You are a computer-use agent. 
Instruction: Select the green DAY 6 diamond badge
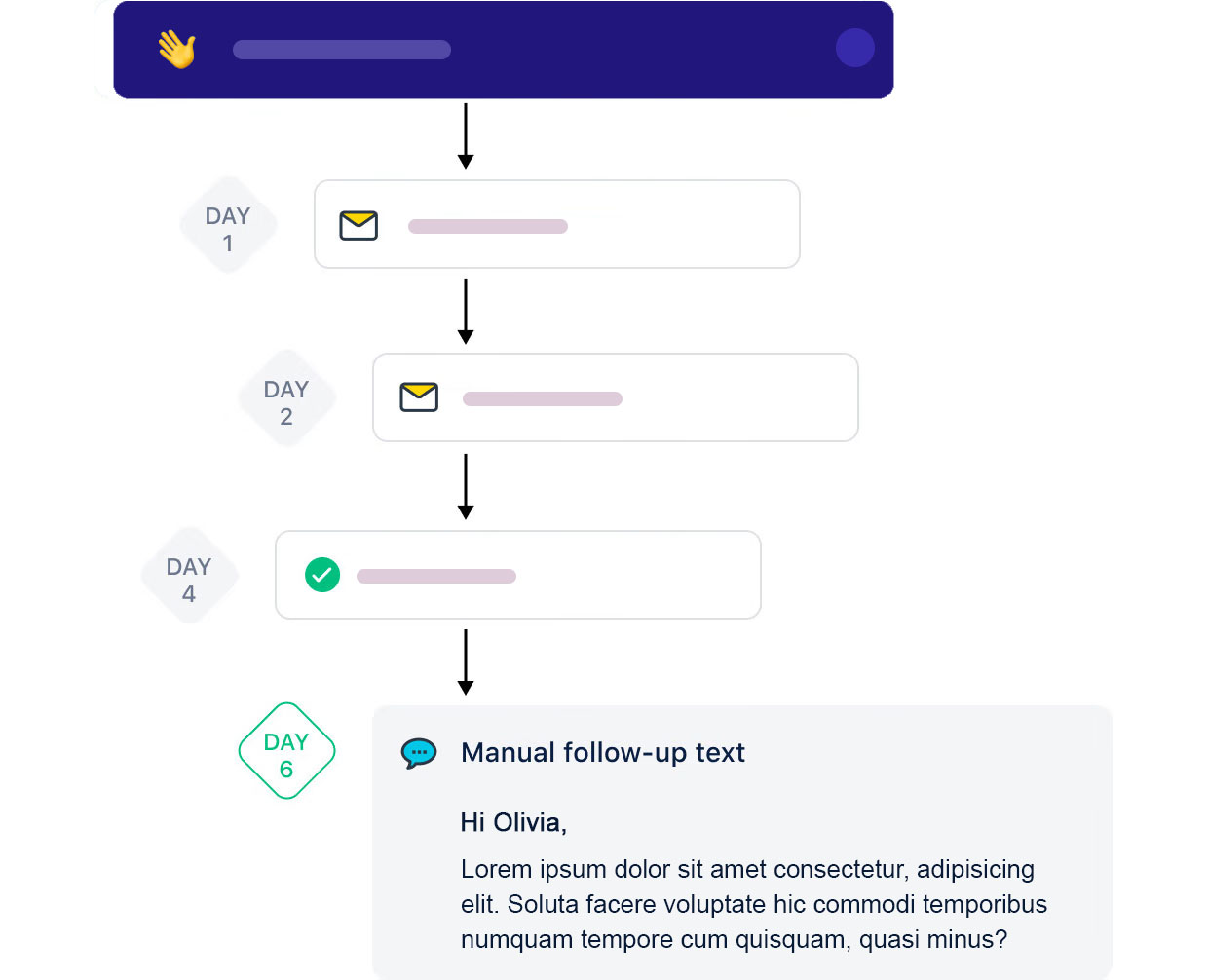click(286, 751)
